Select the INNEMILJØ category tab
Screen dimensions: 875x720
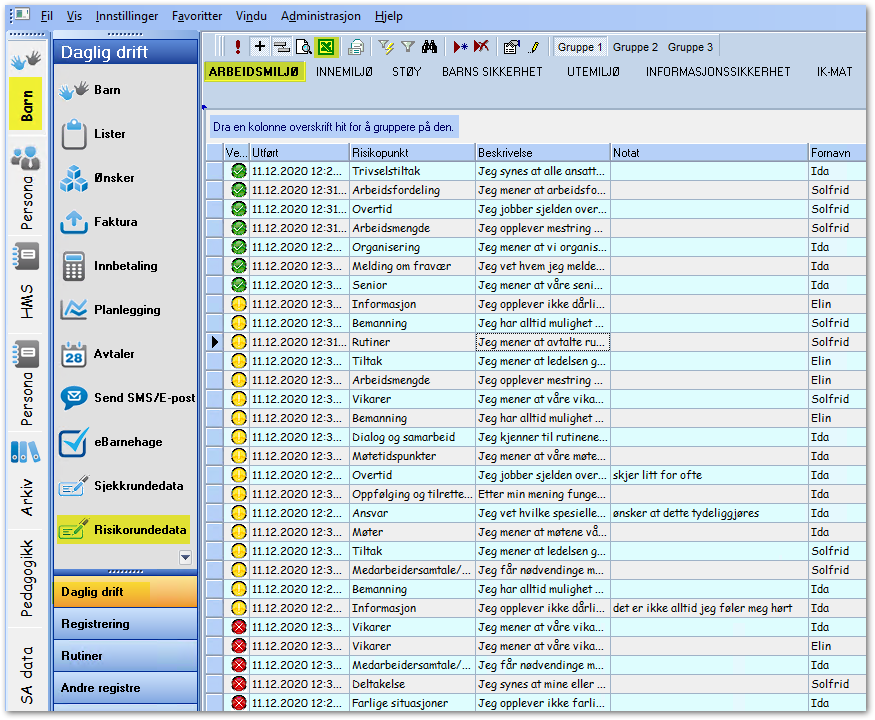pos(344,71)
